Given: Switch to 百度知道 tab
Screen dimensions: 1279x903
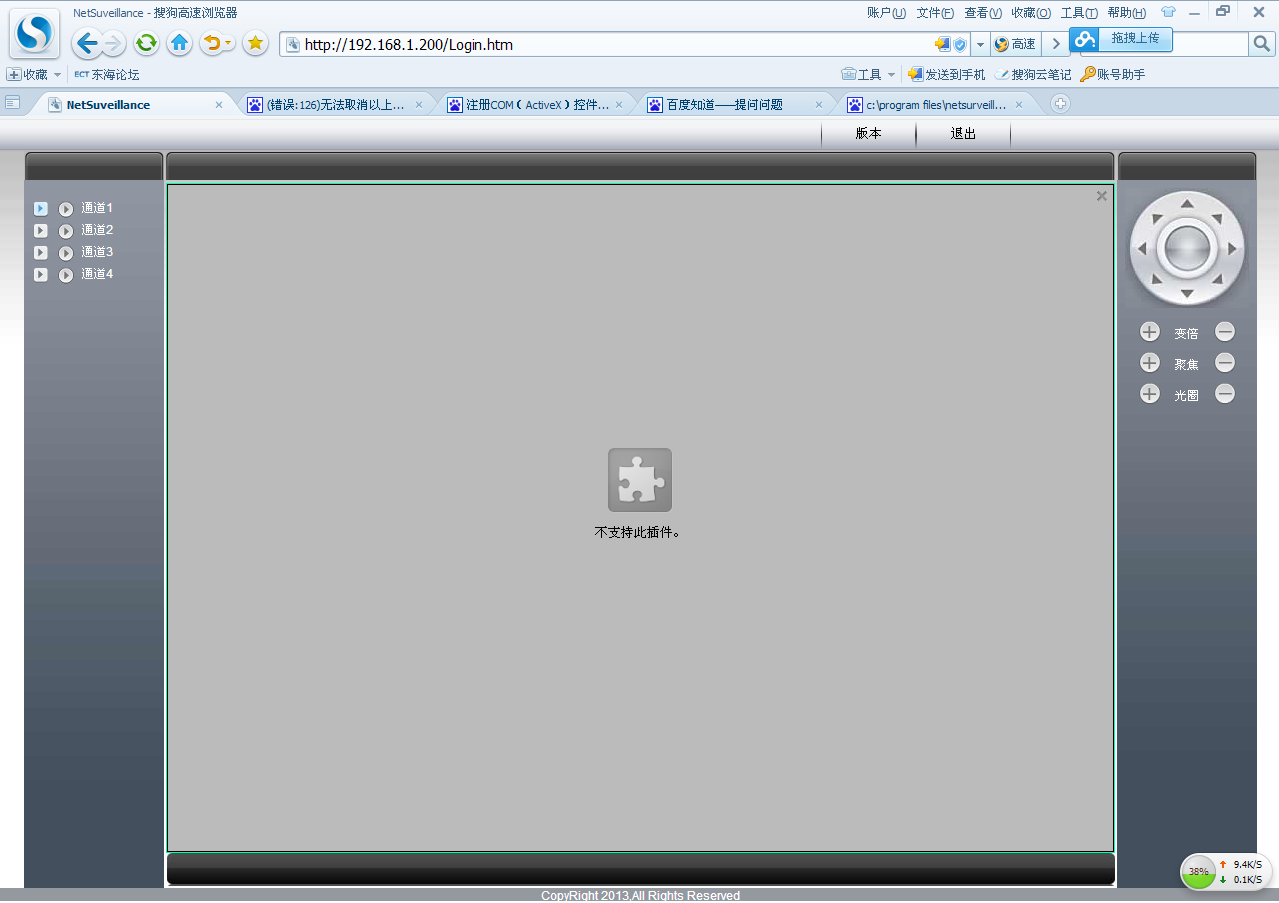Looking at the screenshot, I should click(x=725, y=105).
